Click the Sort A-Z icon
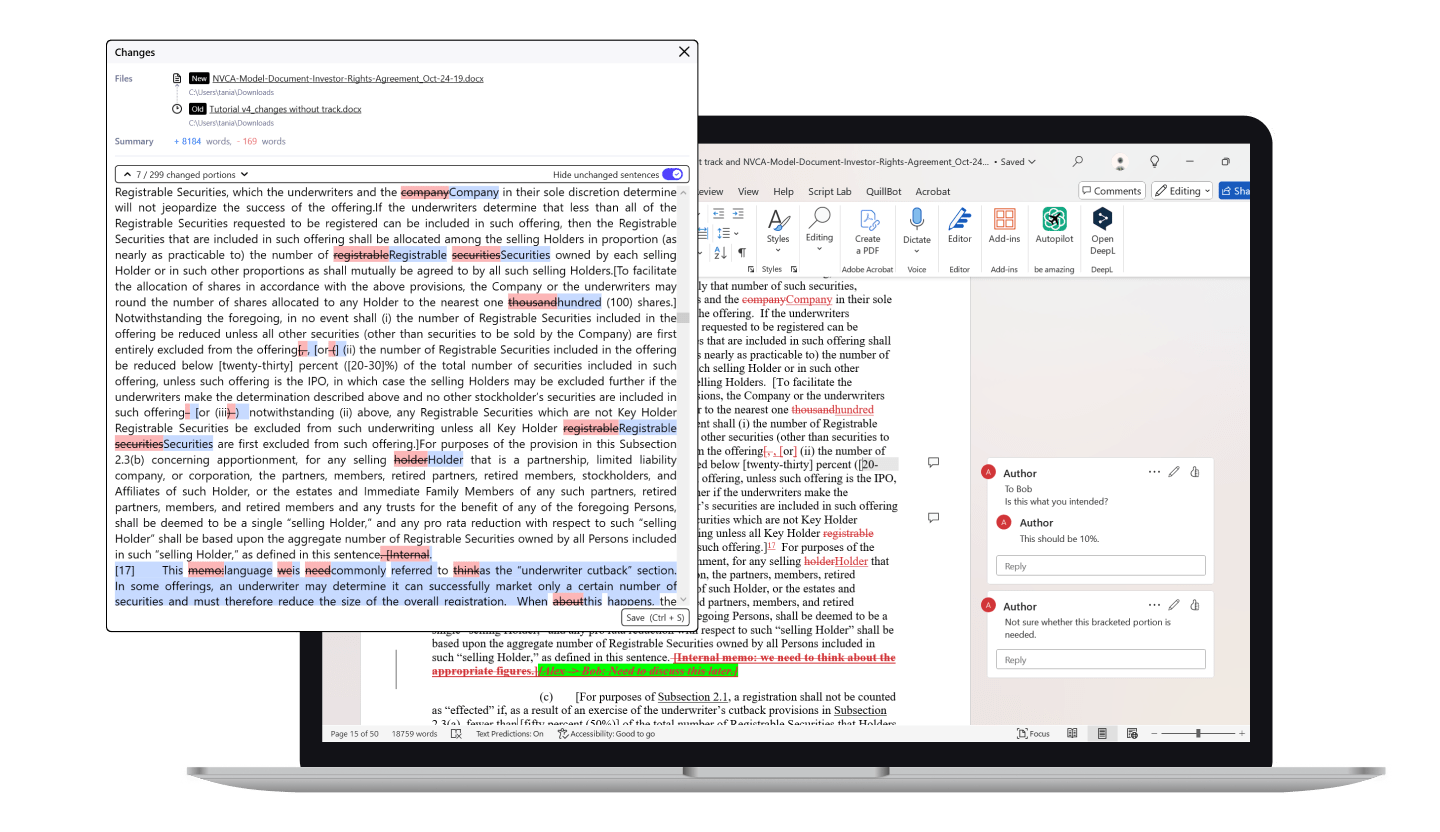Image resolution: width=1440 pixels, height=832 pixels. click(x=721, y=251)
